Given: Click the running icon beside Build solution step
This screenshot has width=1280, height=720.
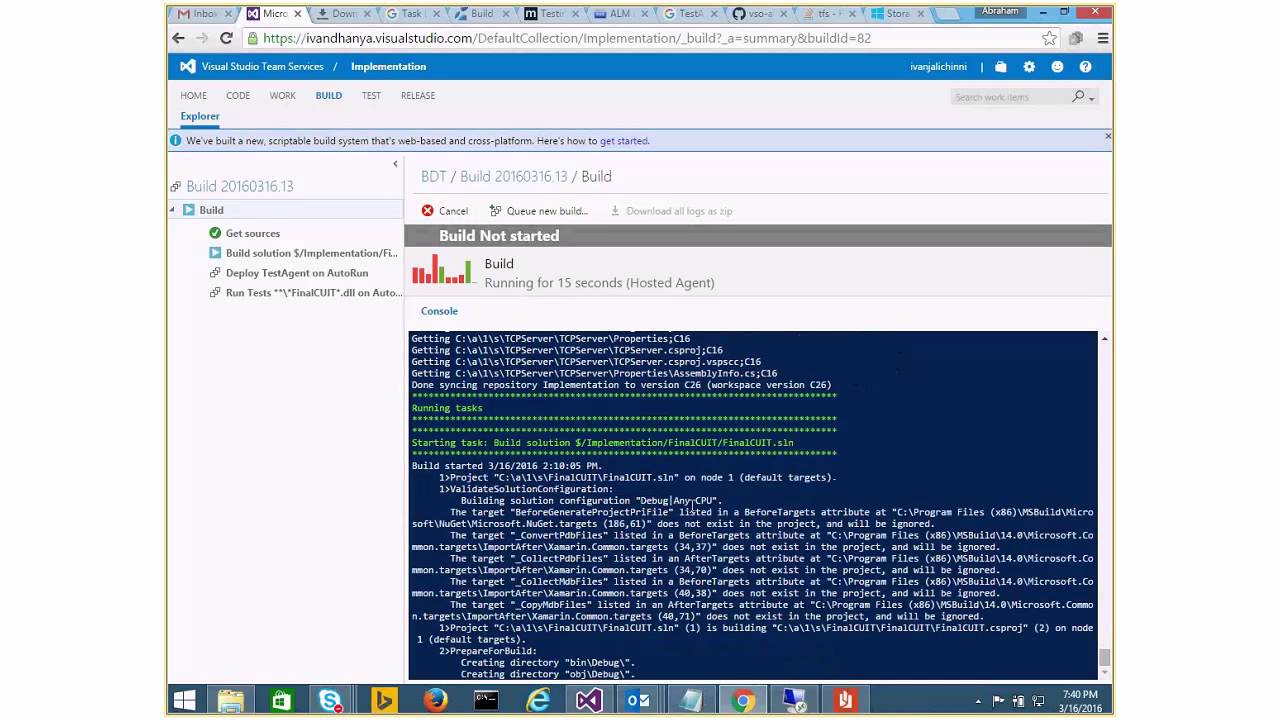Looking at the screenshot, I should (215, 253).
